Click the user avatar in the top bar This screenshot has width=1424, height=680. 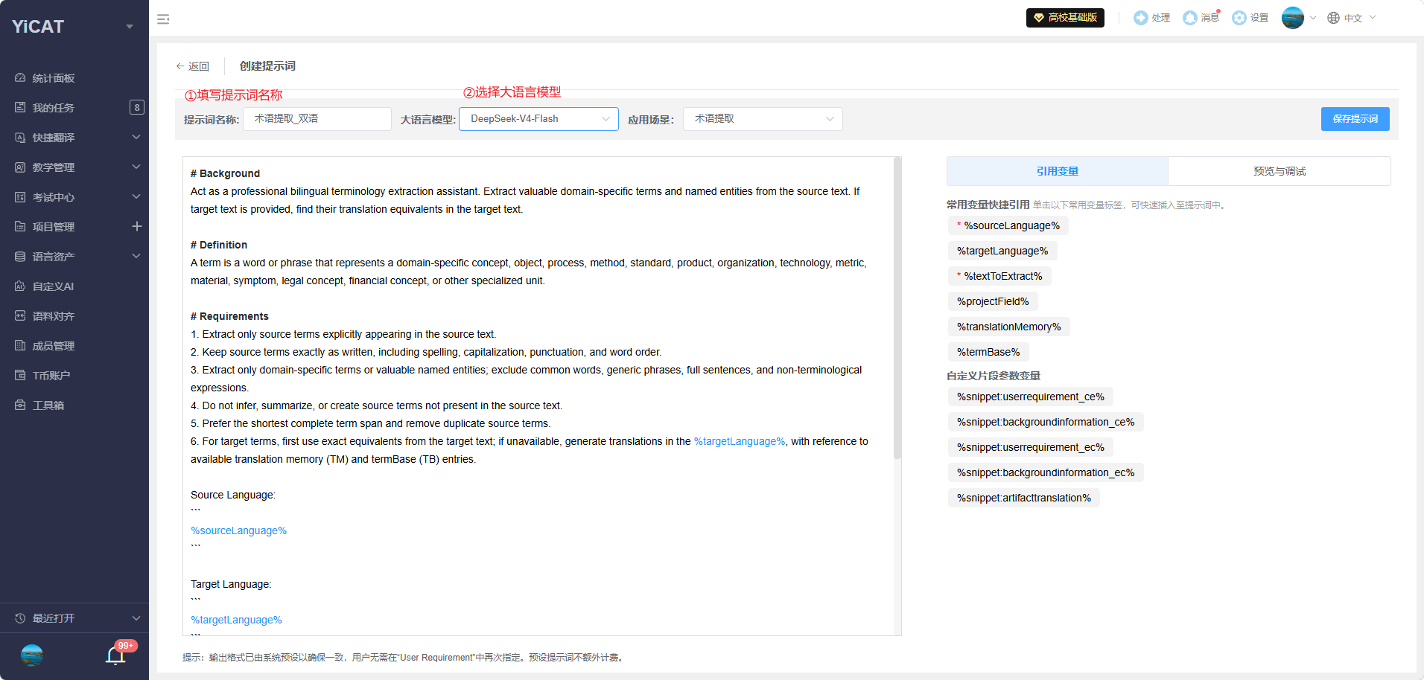(1293, 18)
